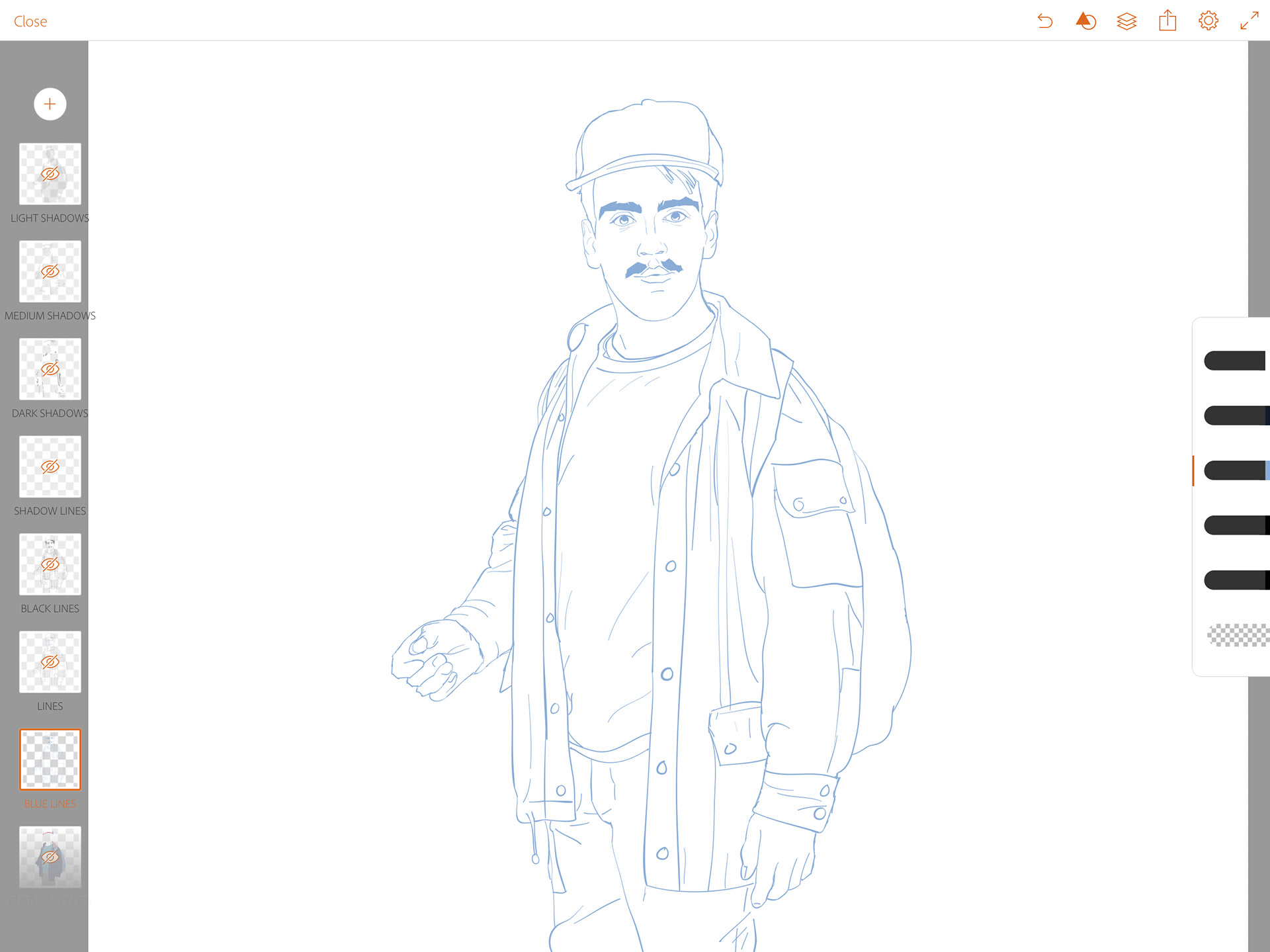Close the drawing via Close button
This screenshot has width=1270, height=952.
coord(30,21)
